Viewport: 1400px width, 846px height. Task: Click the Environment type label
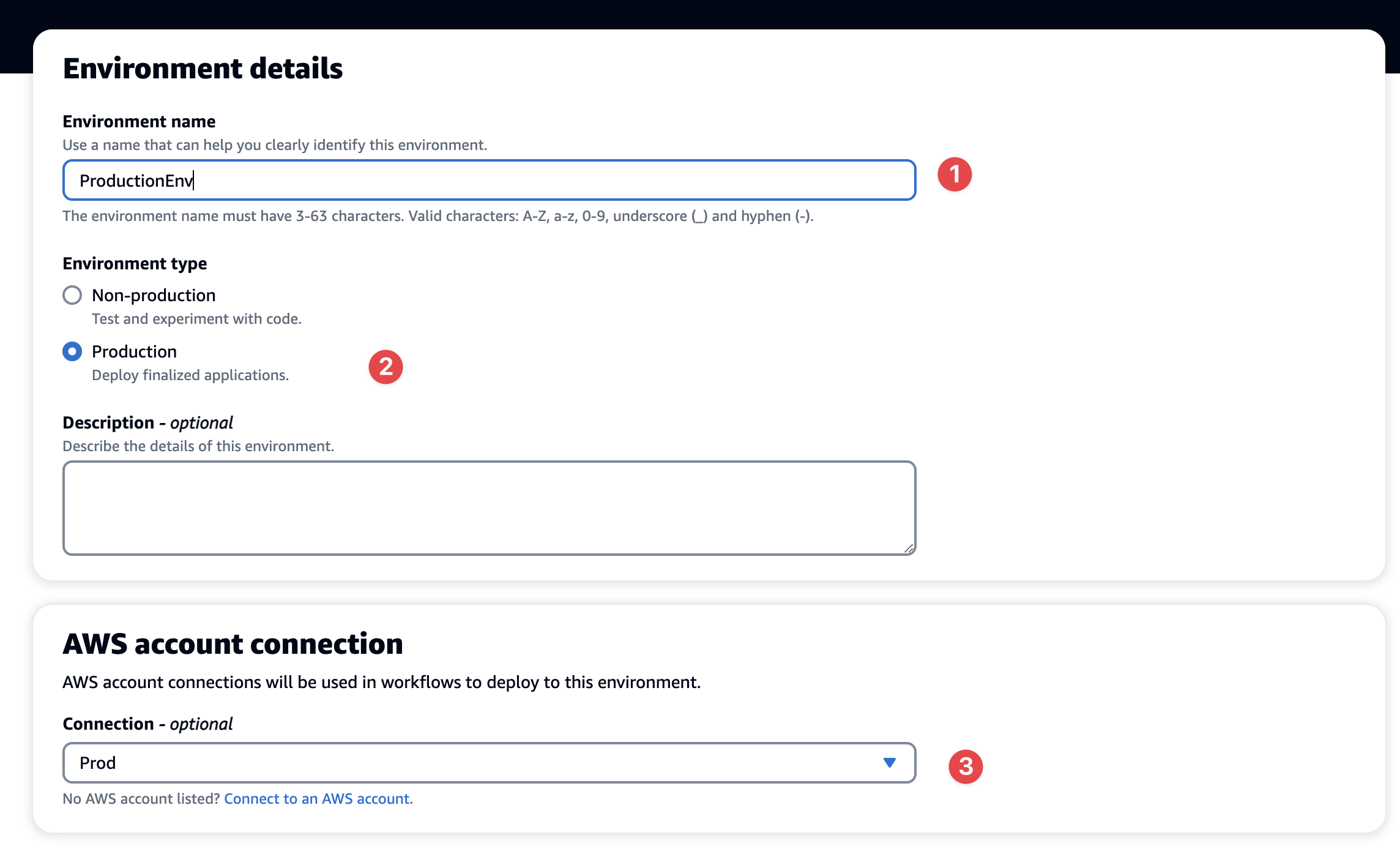pyautogui.click(x=135, y=263)
